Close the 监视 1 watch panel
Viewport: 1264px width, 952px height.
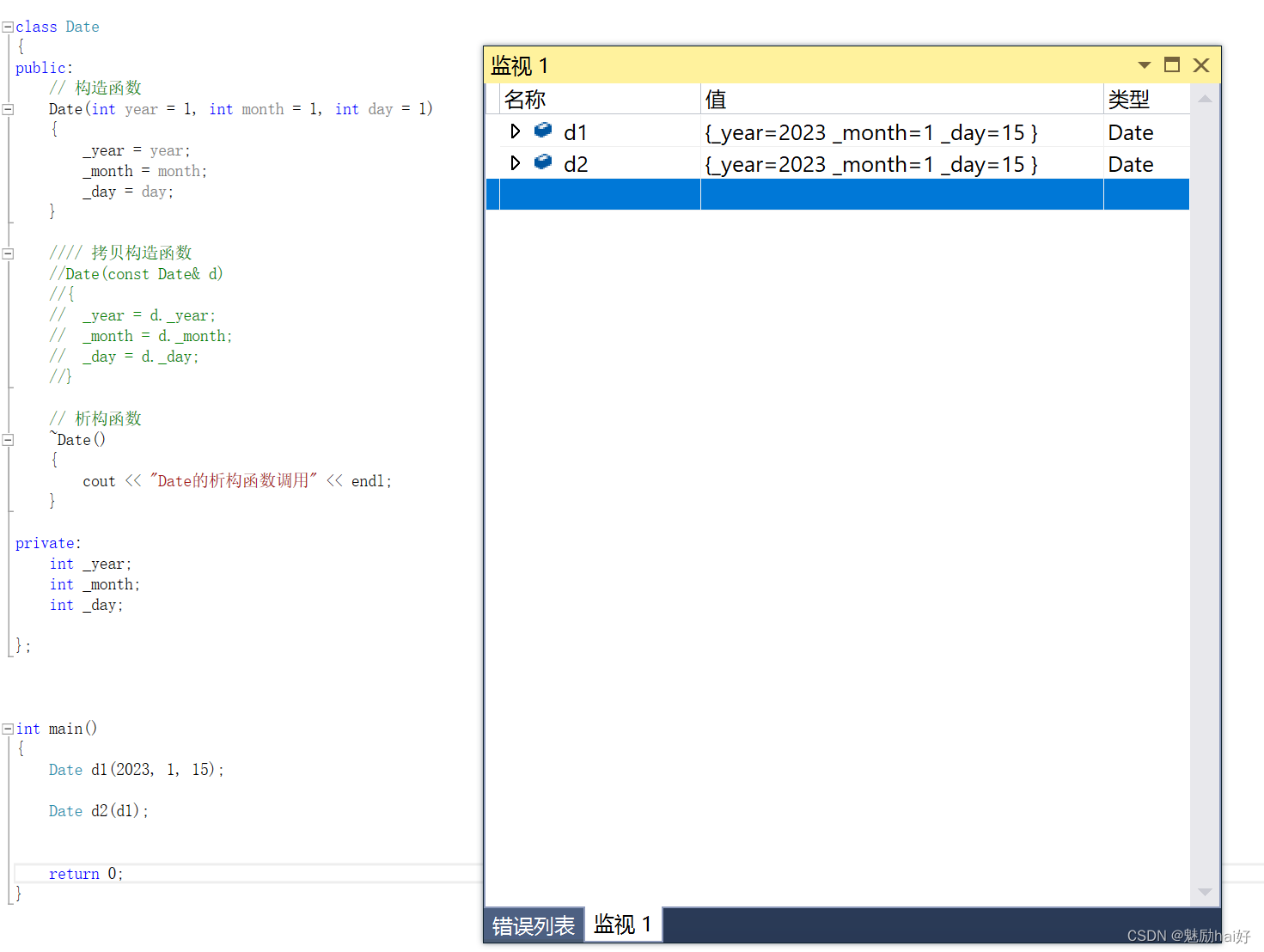(1201, 65)
